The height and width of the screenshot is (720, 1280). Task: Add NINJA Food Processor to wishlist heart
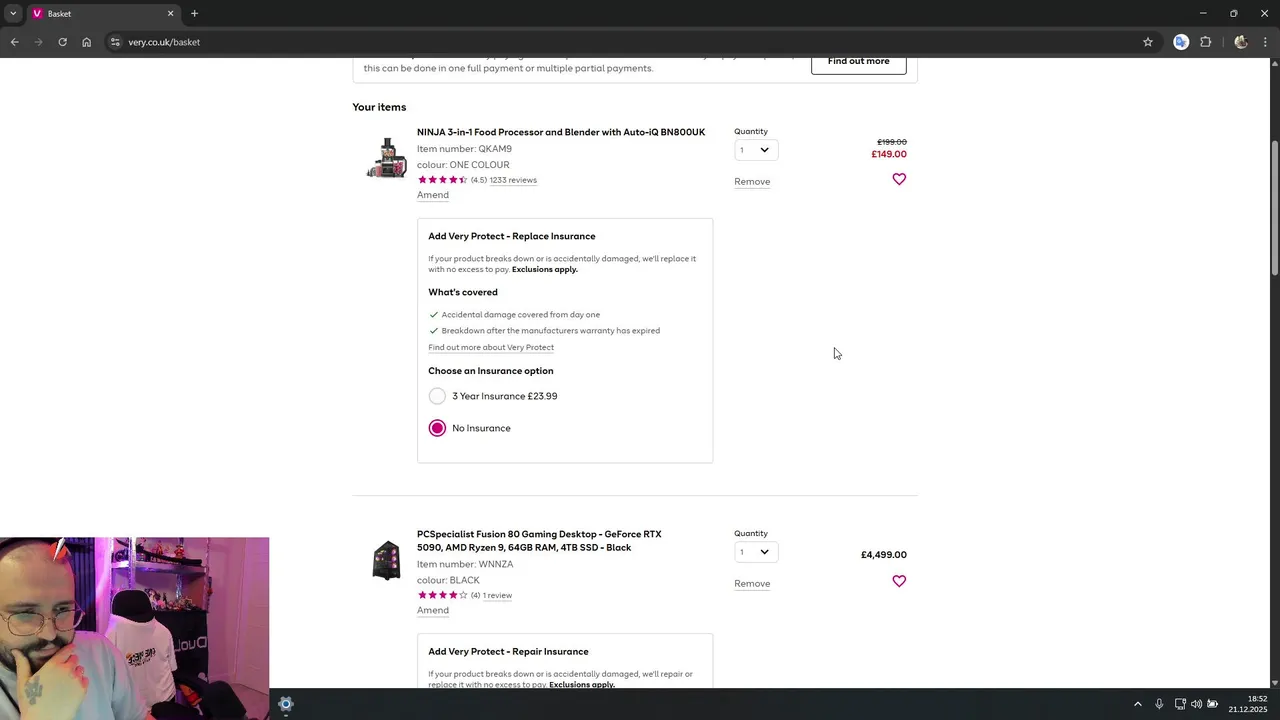point(899,179)
